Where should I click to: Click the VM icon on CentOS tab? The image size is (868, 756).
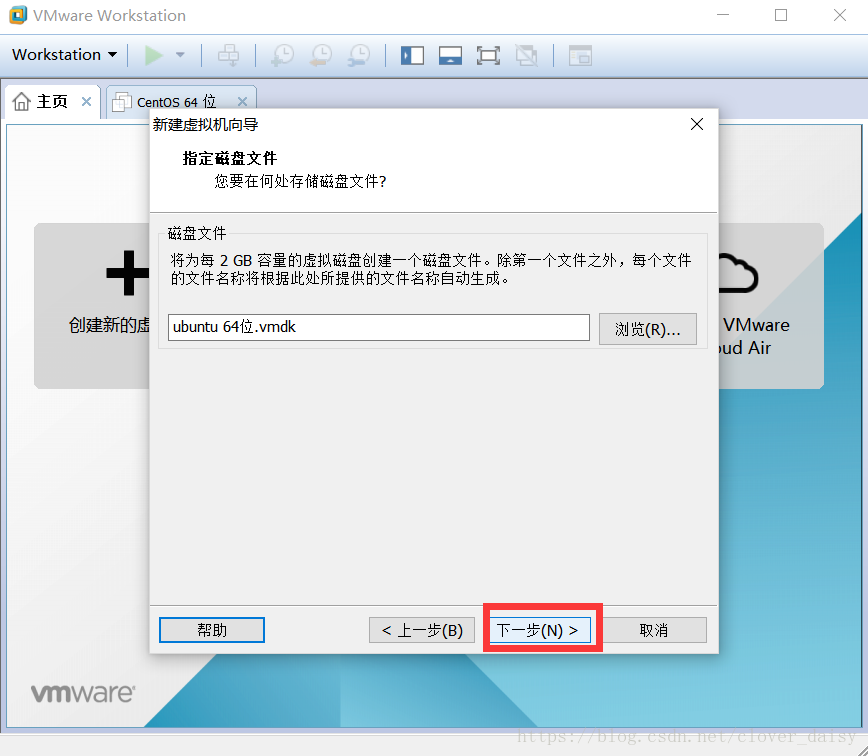click(x=122, y=102)
